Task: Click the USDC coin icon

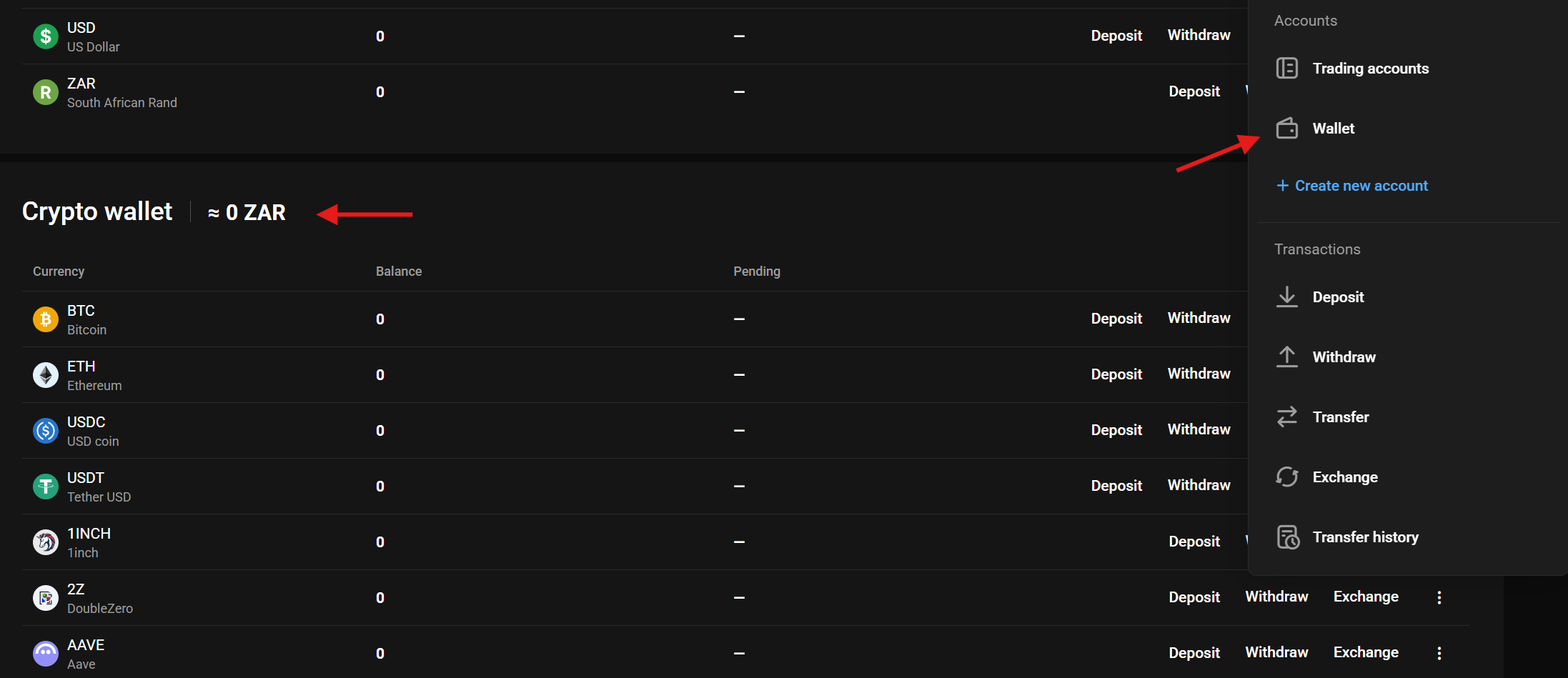Action: (46, 431)
